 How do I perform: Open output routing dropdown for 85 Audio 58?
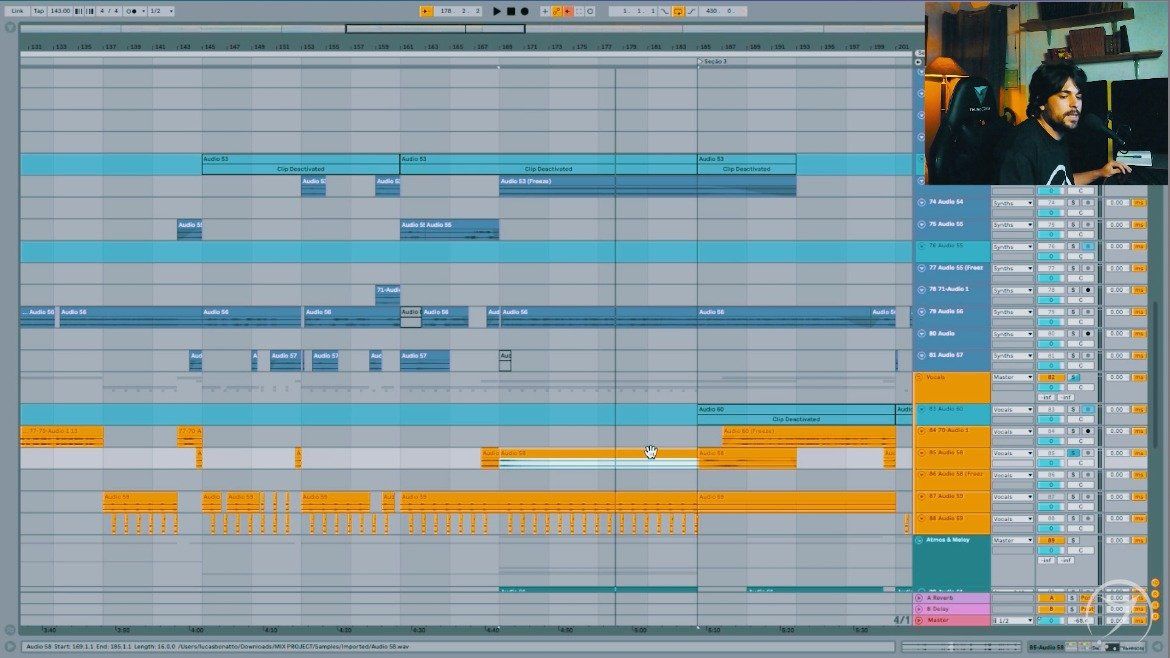point(1013,454)
